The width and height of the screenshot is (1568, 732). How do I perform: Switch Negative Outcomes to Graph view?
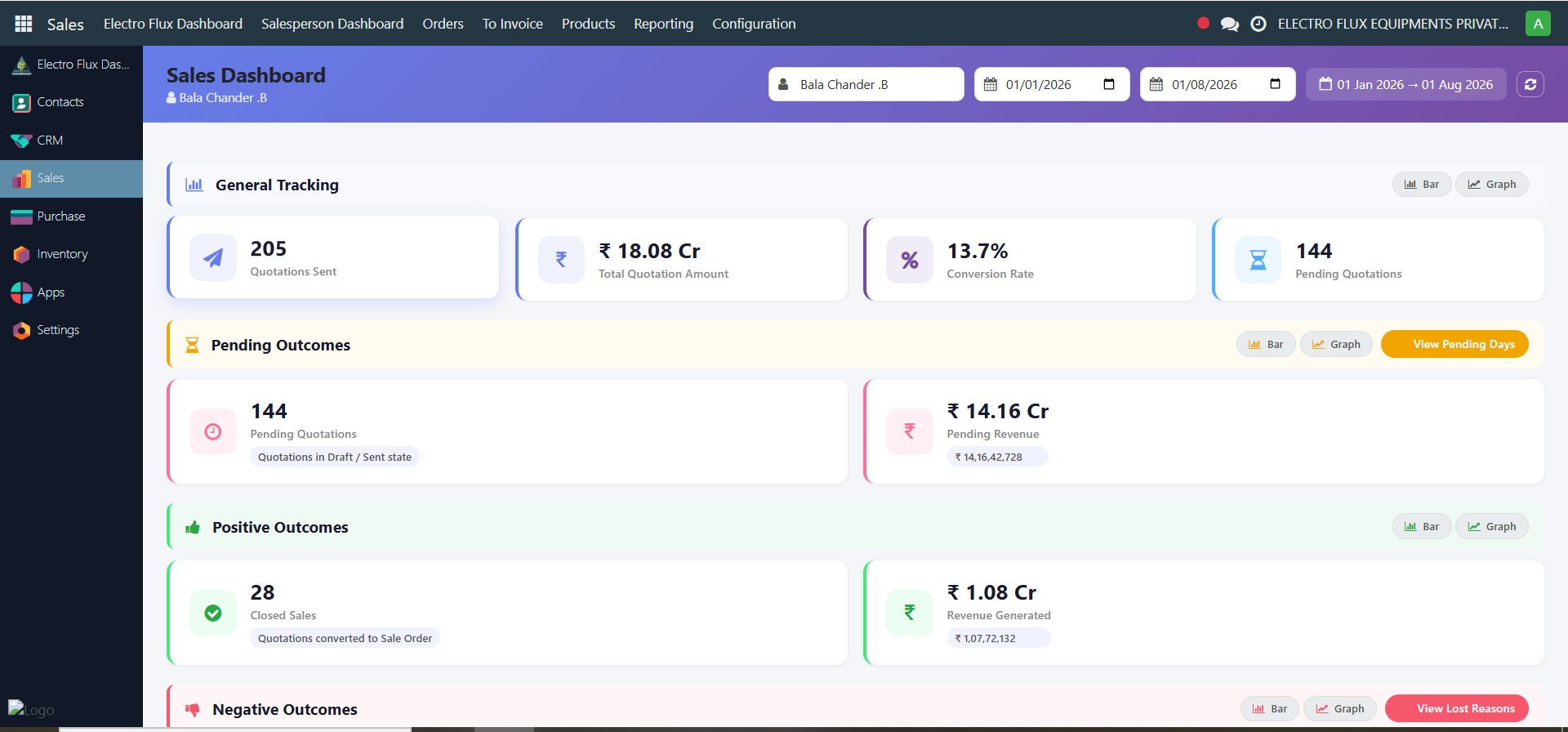point(1340,708)
